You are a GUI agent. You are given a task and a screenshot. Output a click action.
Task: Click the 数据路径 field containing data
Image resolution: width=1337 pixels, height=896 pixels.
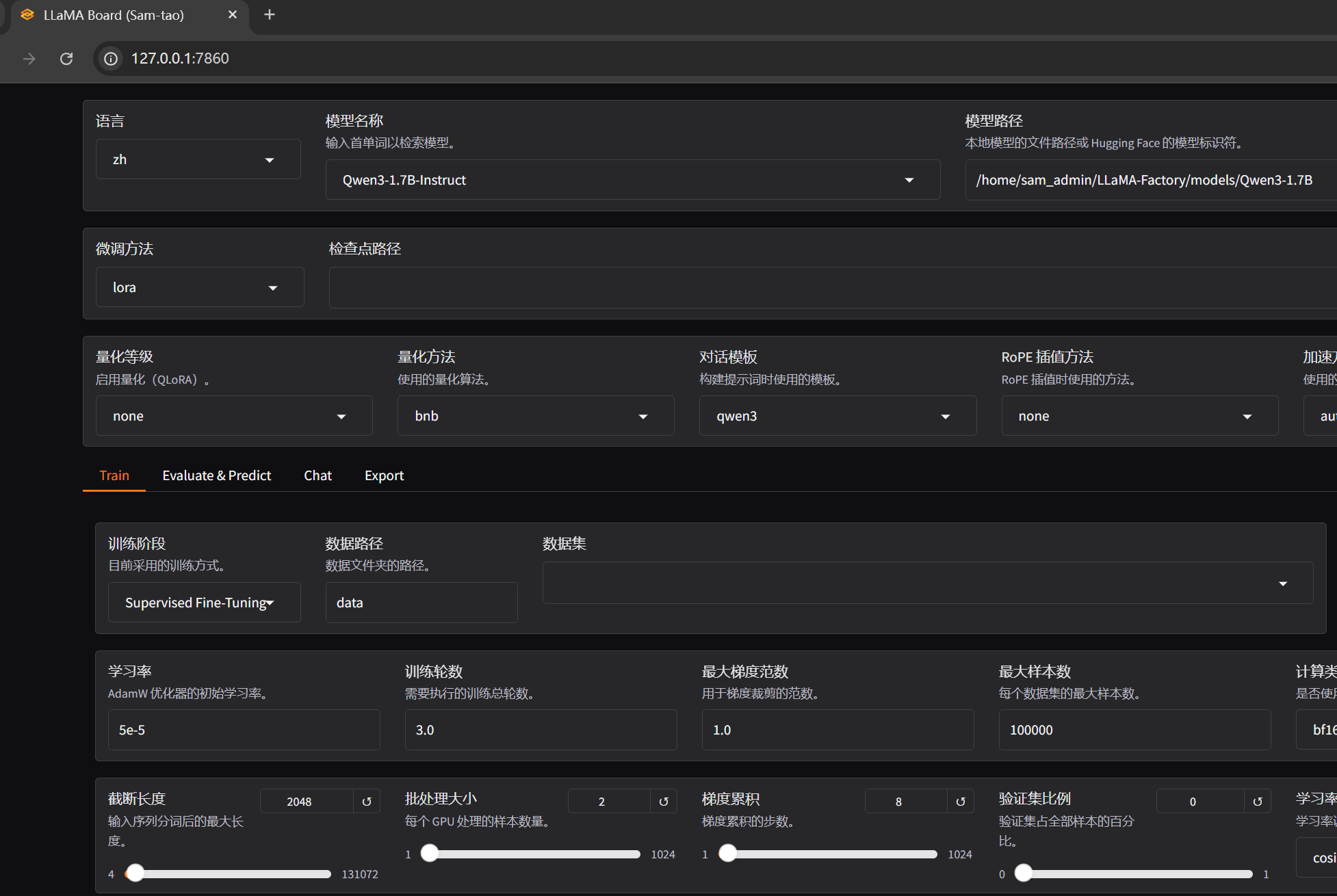click(x=421, y=603)
